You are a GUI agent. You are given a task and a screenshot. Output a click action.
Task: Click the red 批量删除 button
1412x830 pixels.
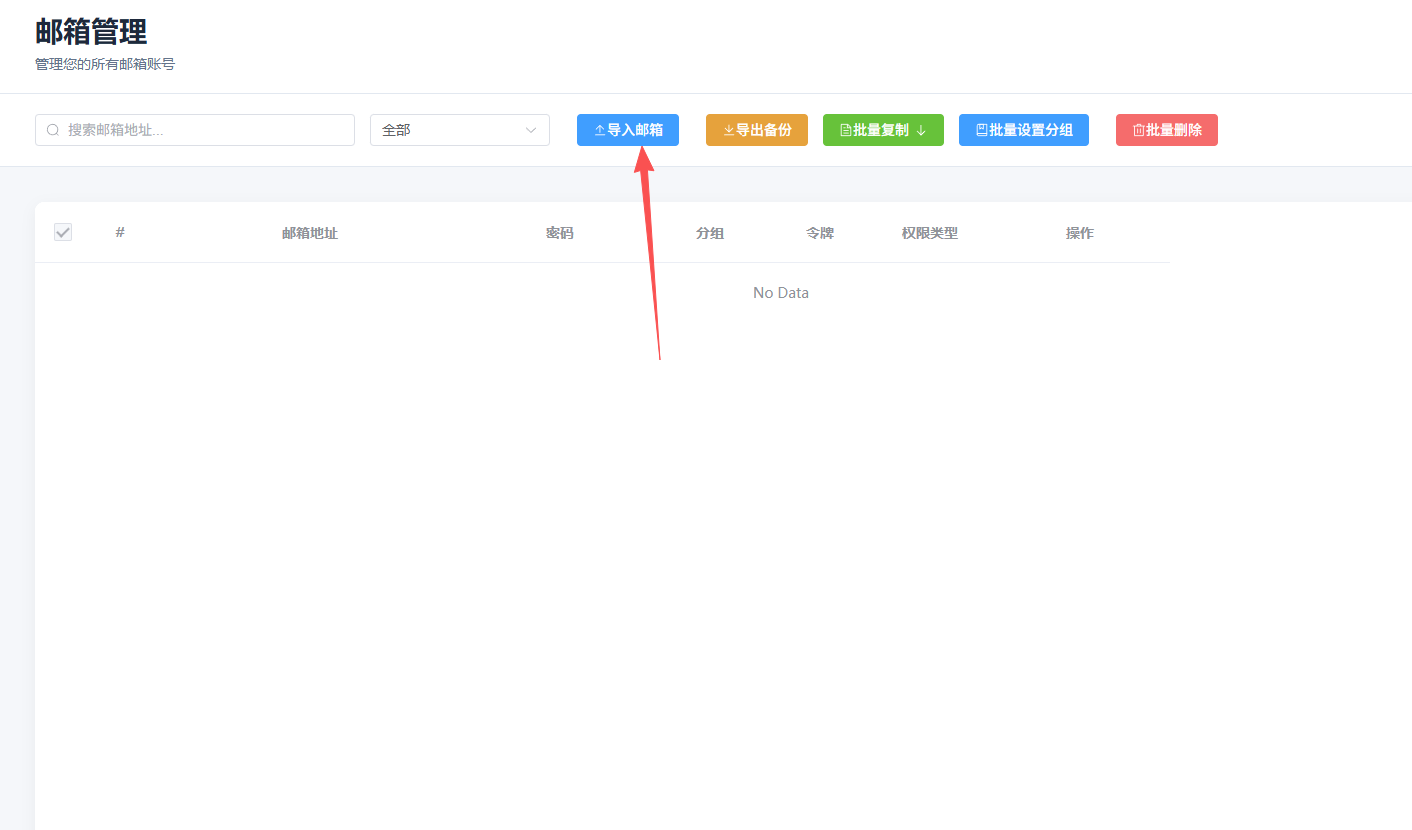click(1167, 130)
